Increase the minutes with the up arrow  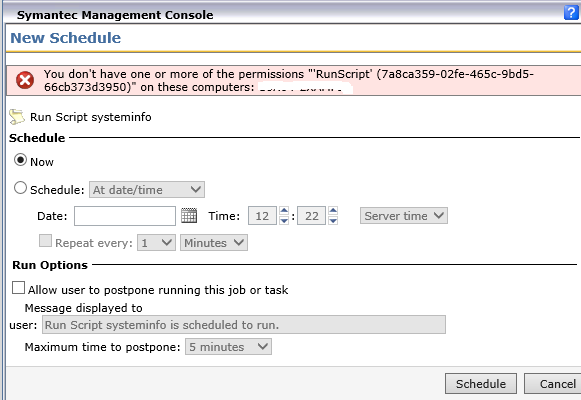(333, 211)
